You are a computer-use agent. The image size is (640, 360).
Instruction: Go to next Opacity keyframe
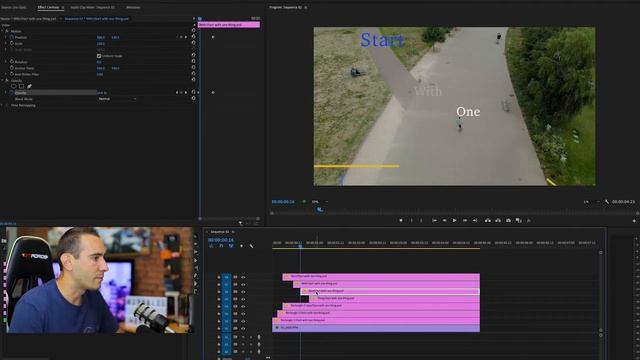coord(186,93)
